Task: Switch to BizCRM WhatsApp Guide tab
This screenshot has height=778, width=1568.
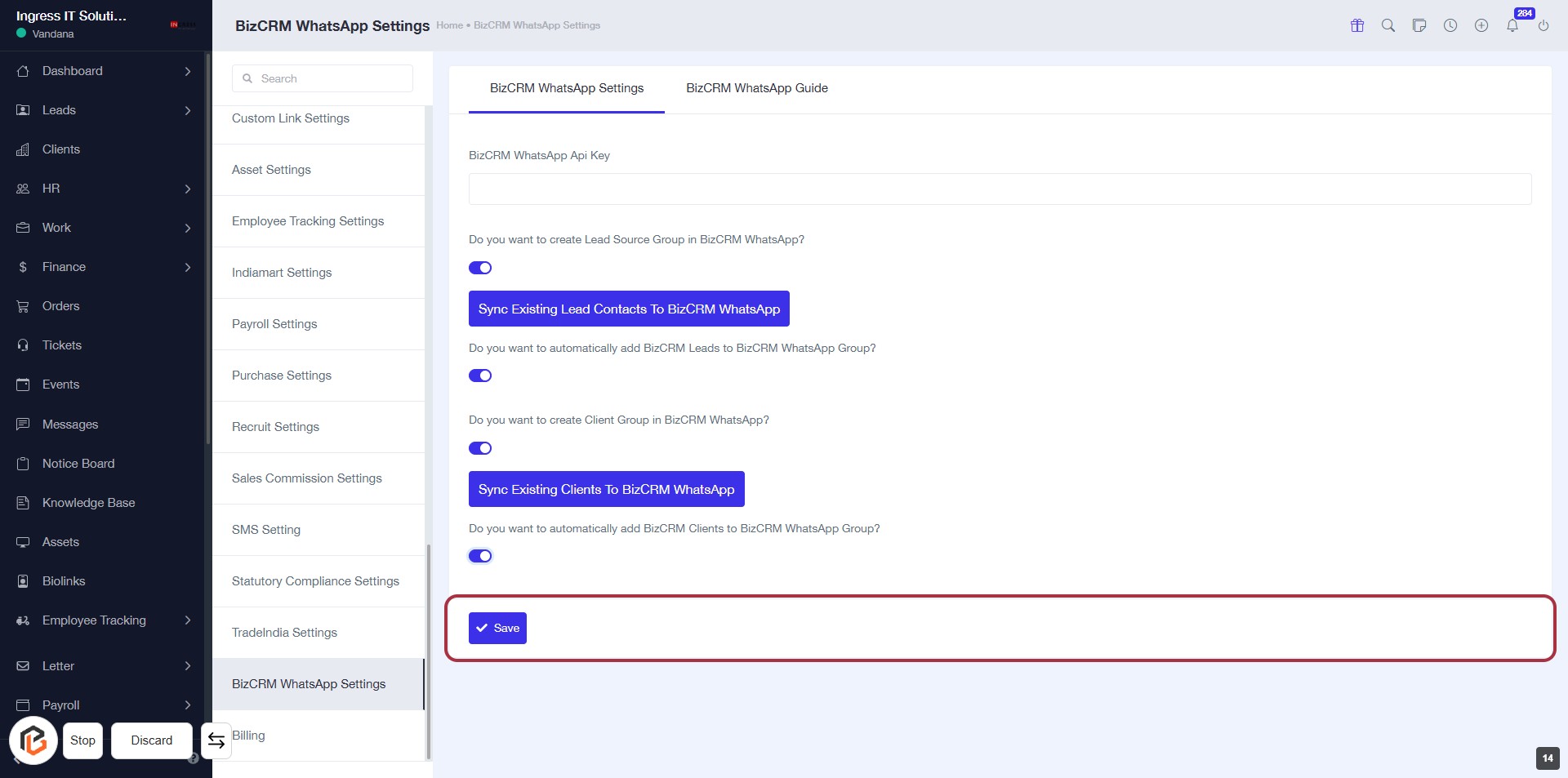Action: coord(756,88)
